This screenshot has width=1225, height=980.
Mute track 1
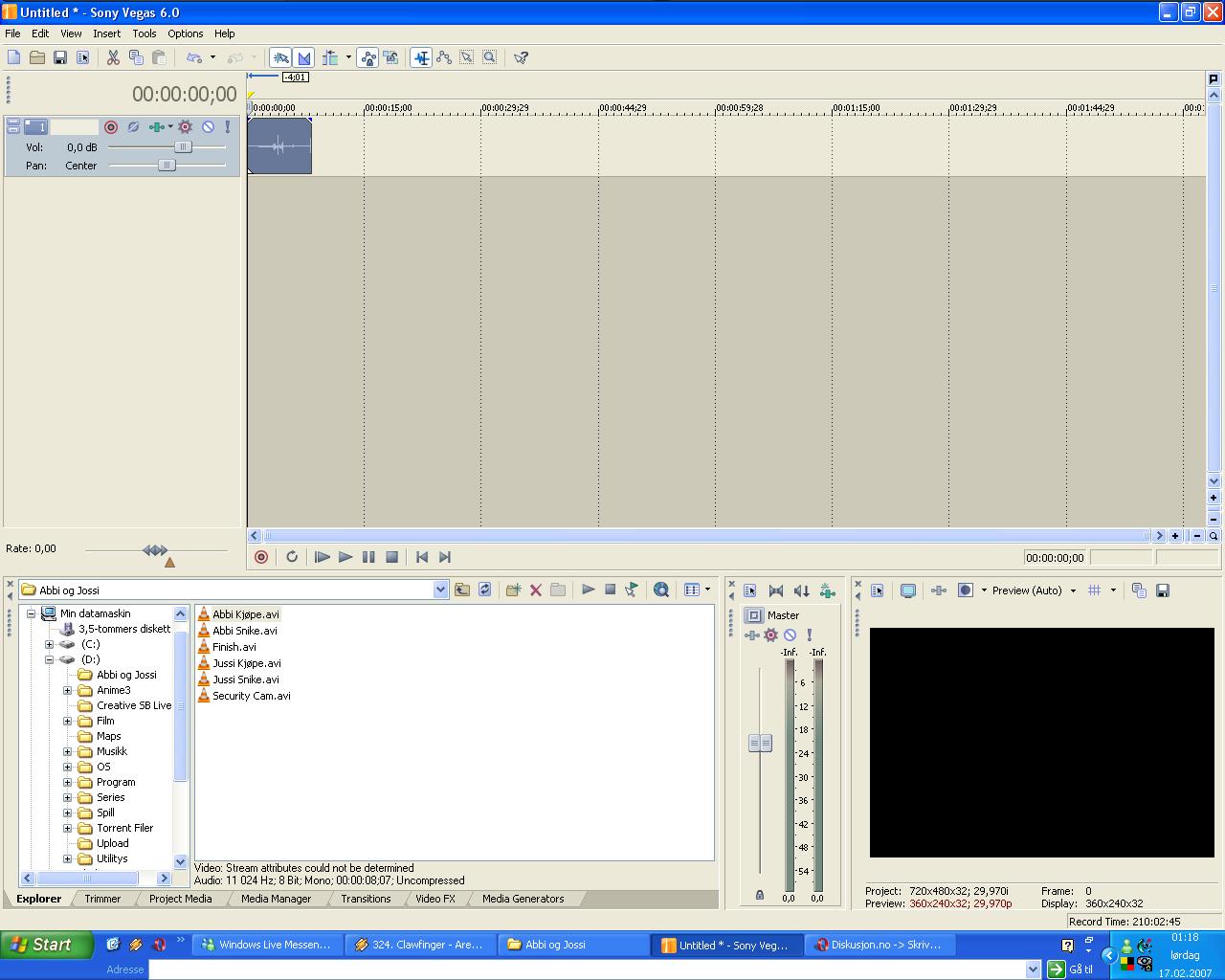(208, 126)
